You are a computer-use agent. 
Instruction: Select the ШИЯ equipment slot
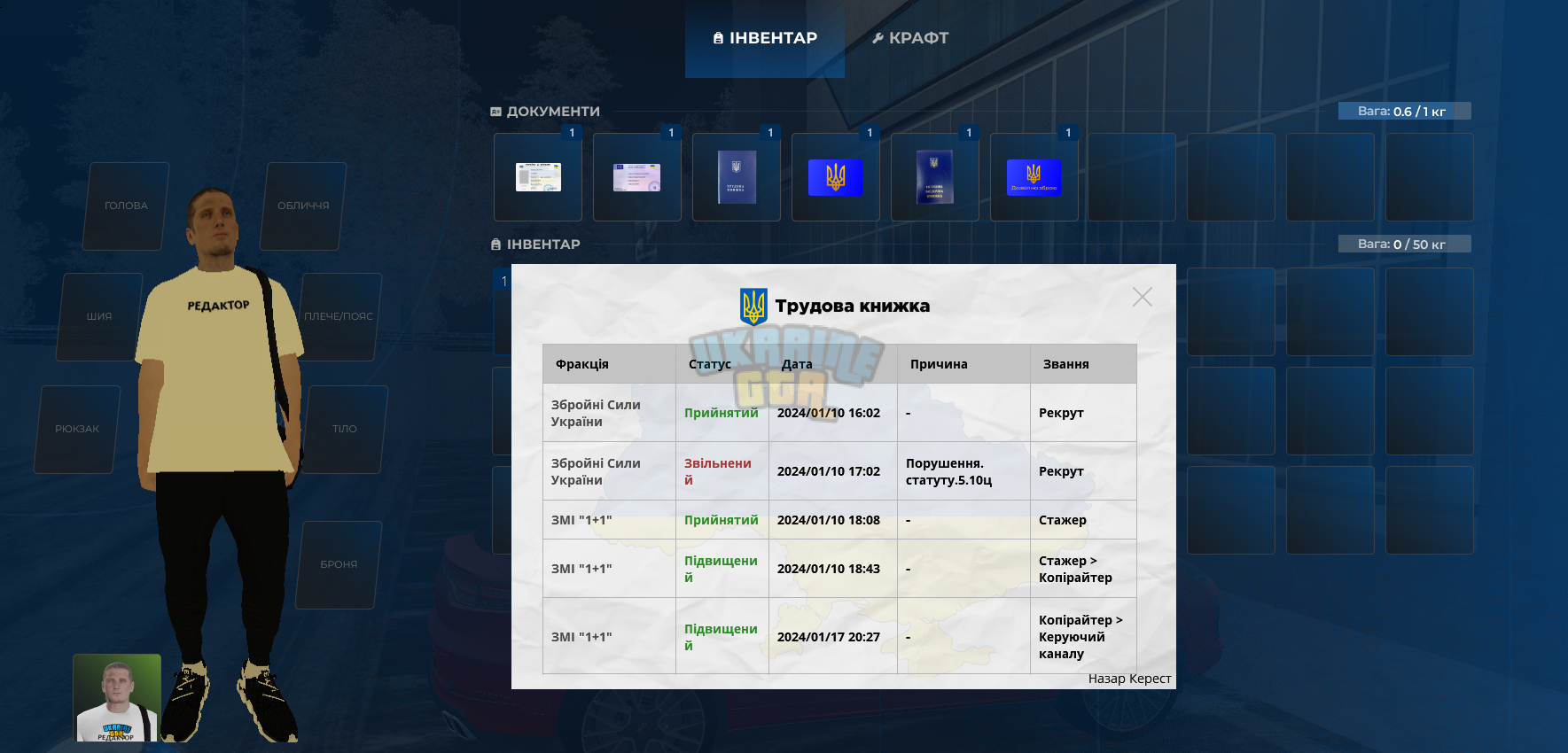(x=99, y=316)
